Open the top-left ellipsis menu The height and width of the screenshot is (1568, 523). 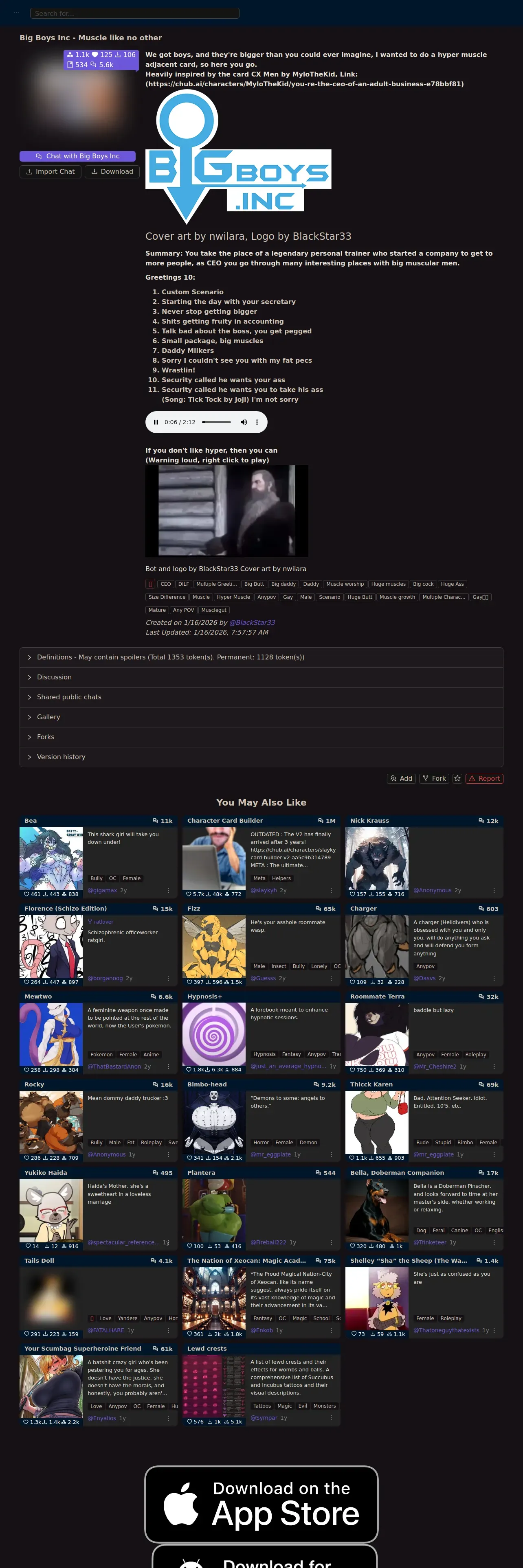click(x=16, y=13)
